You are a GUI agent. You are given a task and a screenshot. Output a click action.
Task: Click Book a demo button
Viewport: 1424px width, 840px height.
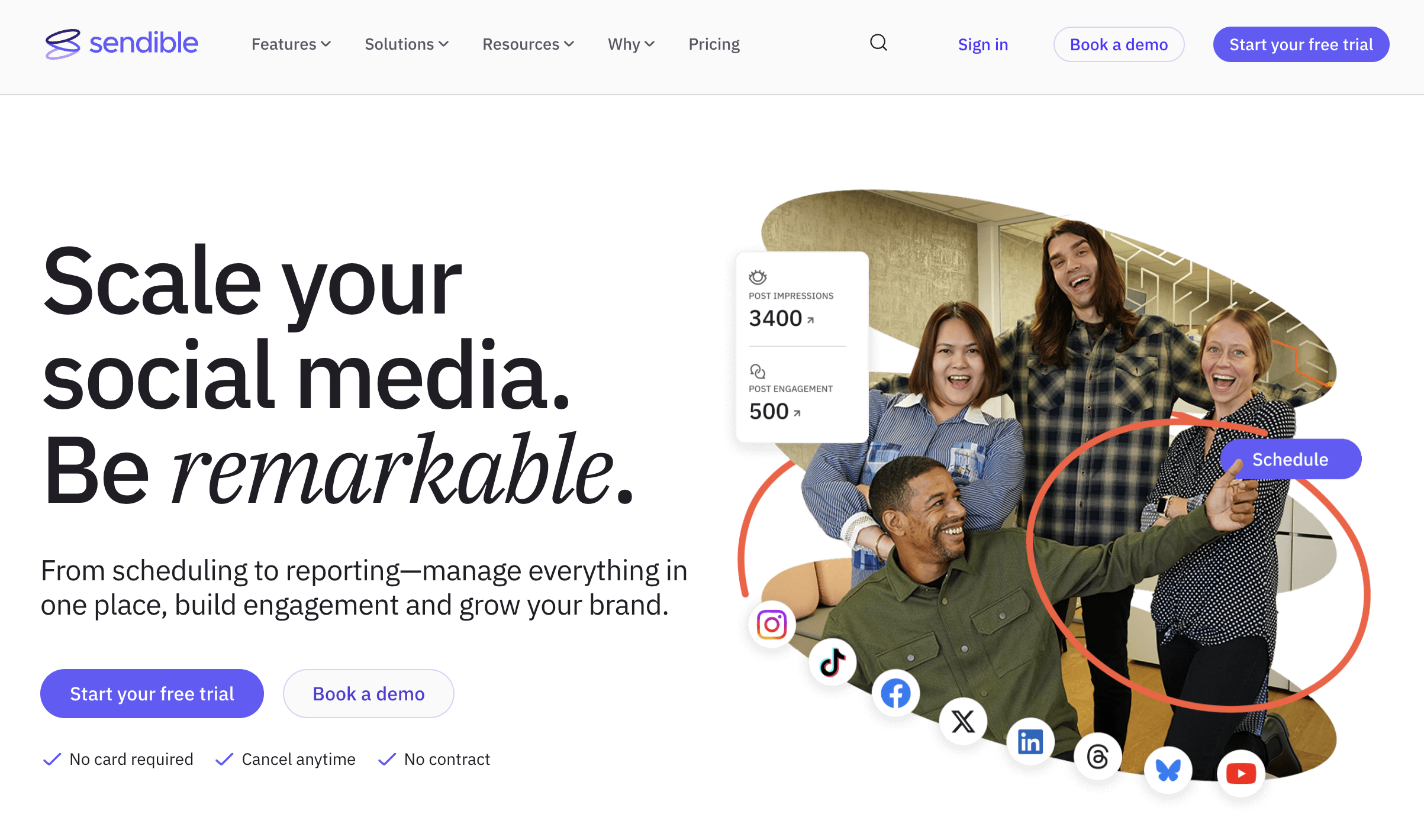[368, 693]
